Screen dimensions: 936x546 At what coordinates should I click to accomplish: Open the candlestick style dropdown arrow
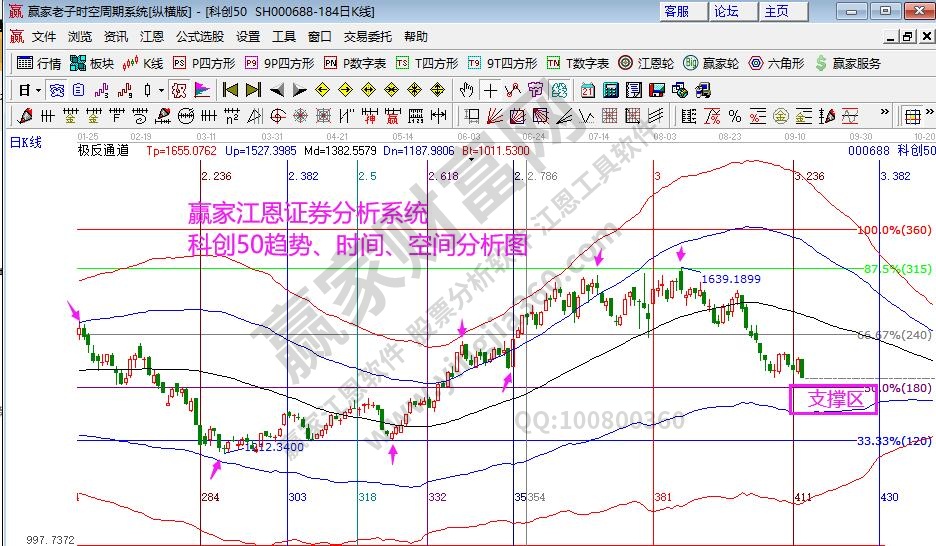tap(162, 90)
